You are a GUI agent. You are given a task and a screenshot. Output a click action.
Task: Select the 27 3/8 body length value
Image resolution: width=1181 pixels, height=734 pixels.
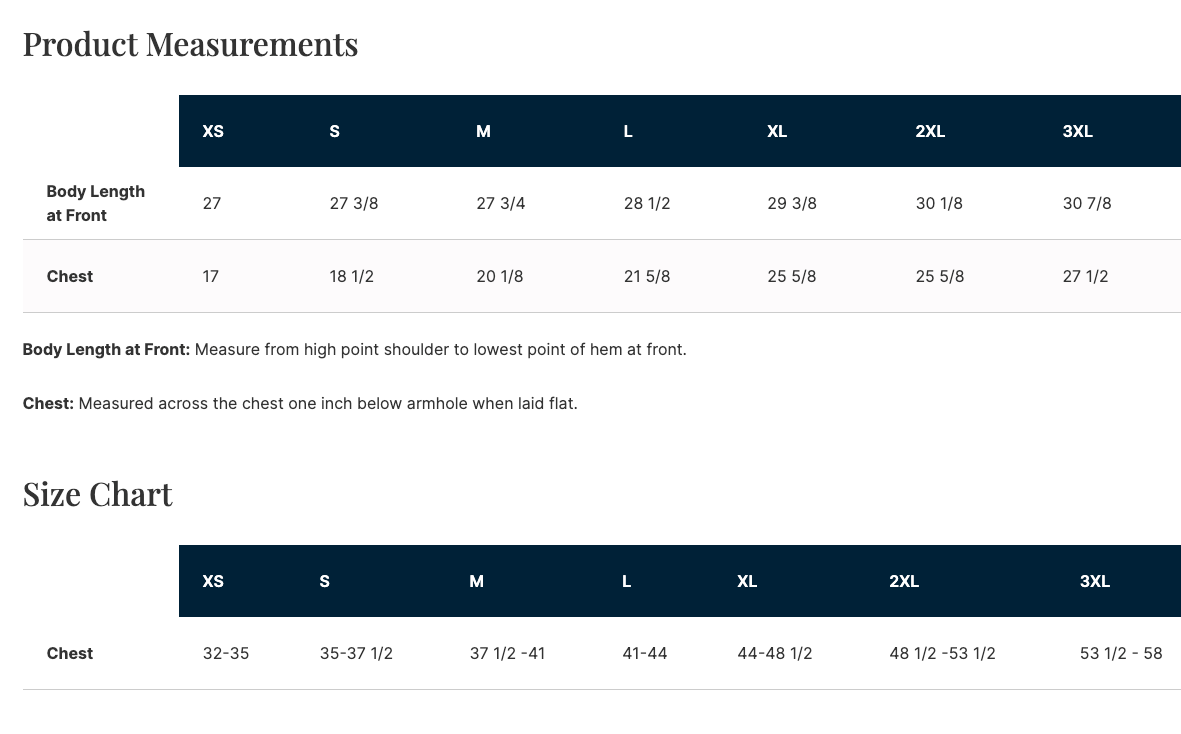(353, 203)
